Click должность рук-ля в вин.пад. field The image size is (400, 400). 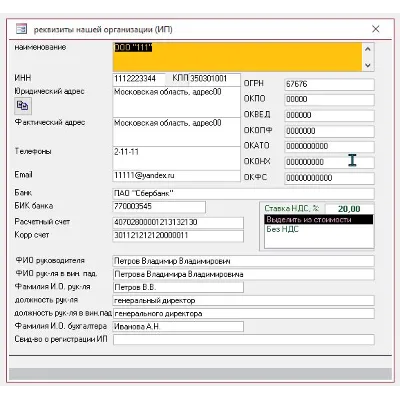244,314
